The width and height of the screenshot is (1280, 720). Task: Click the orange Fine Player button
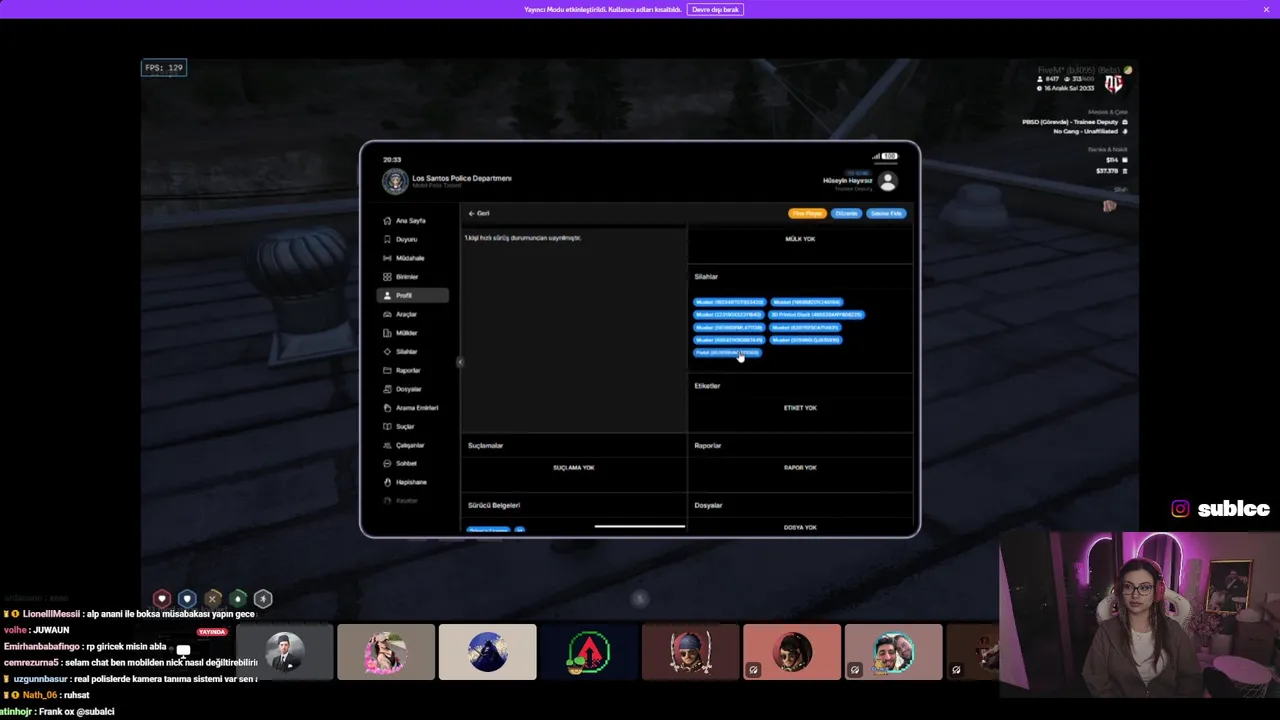[807, 213]
